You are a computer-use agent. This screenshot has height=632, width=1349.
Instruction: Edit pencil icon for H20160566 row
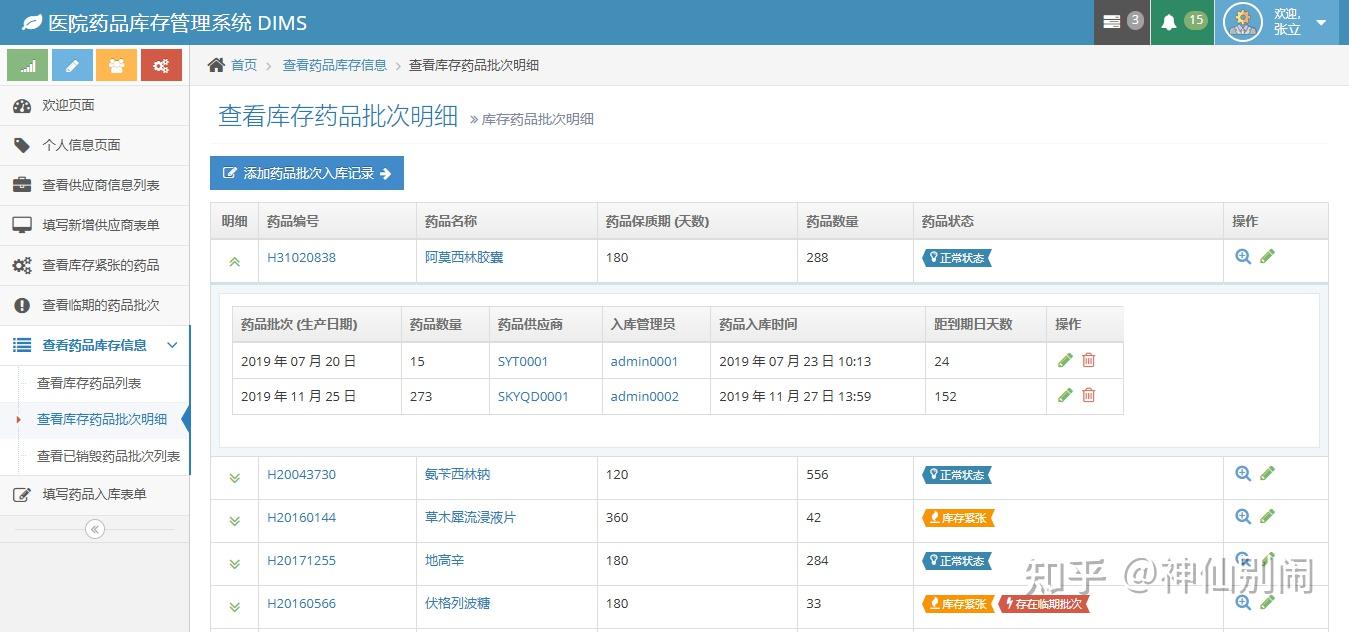(x=1267, y=602)
